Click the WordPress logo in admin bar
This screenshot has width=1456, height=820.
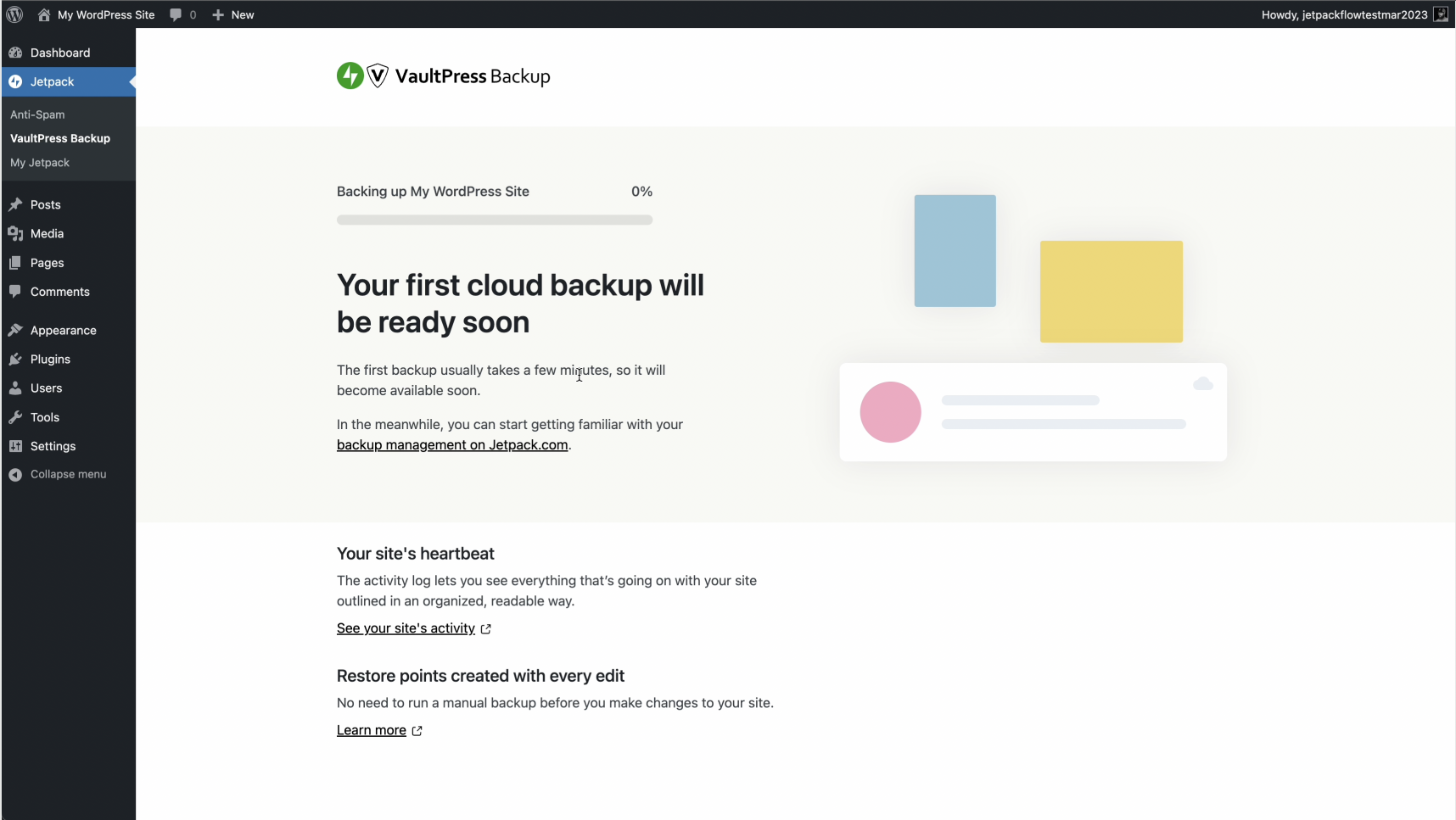(14, 14)
